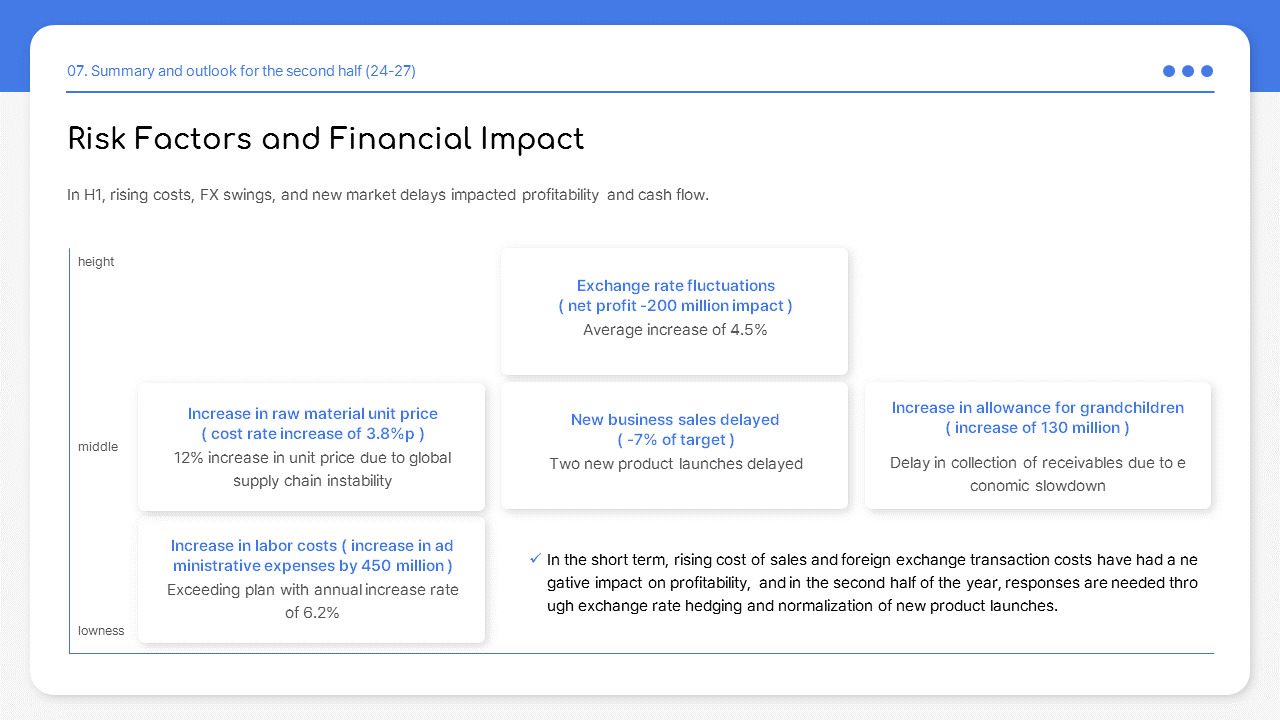Click the vertical axis line on the left

point(69,450)
